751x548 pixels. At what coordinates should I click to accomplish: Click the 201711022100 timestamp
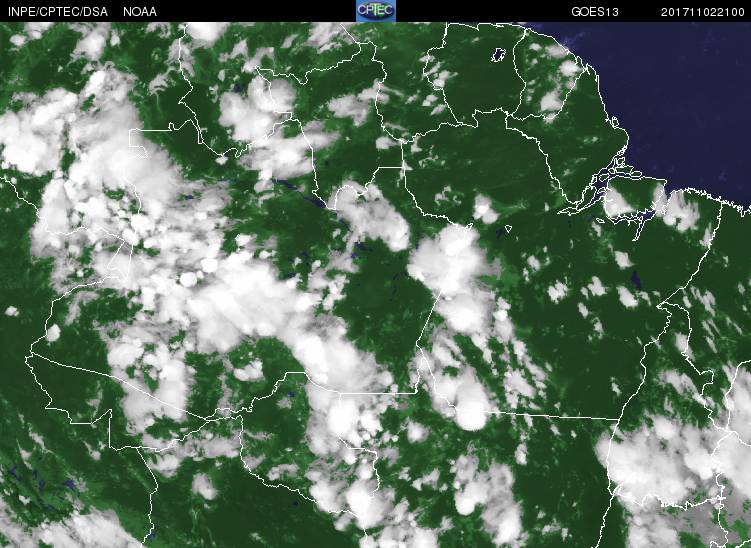(703, 12)
